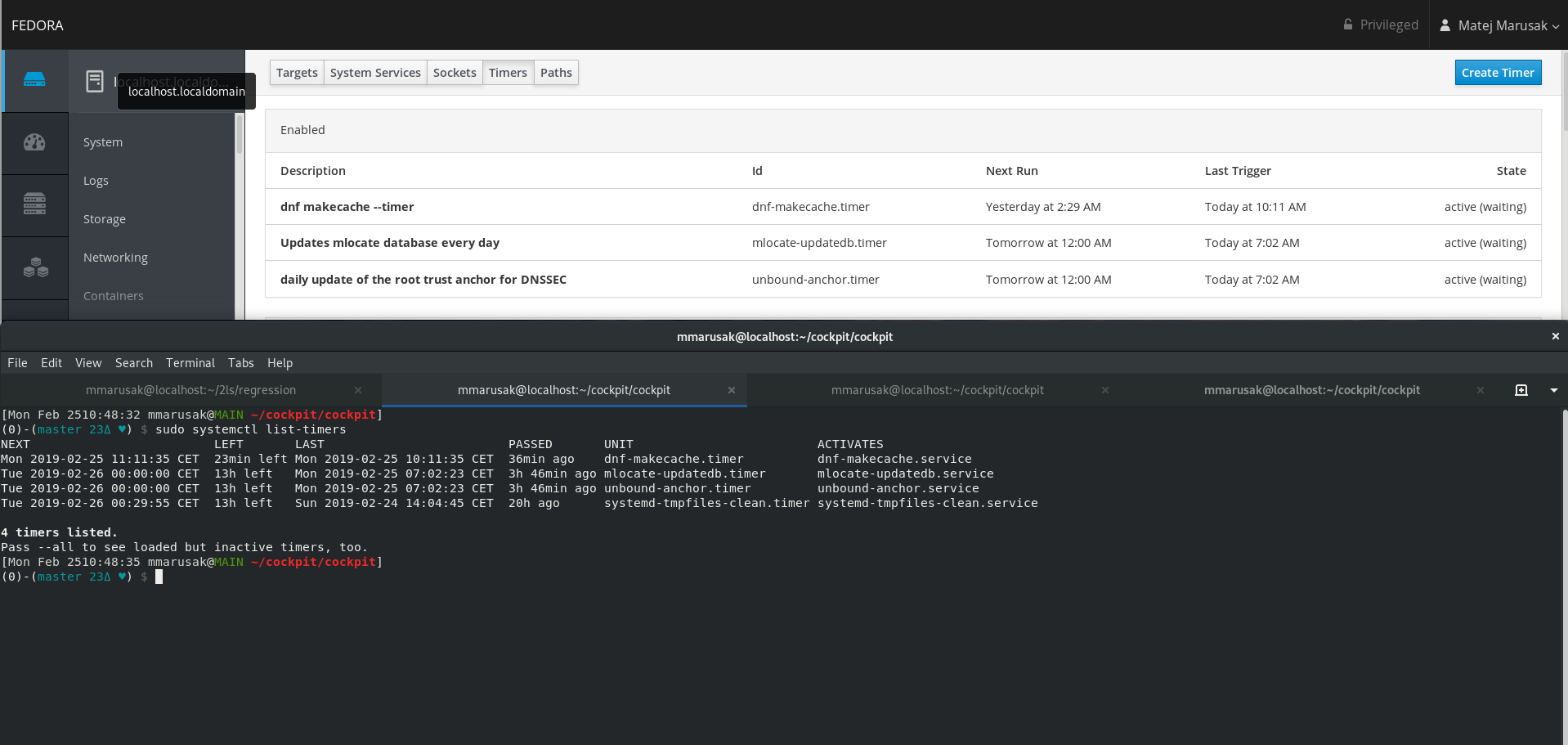Screen dimensions: 1568x745
Task: Open the terminal File menu
Action: [17, 363]
